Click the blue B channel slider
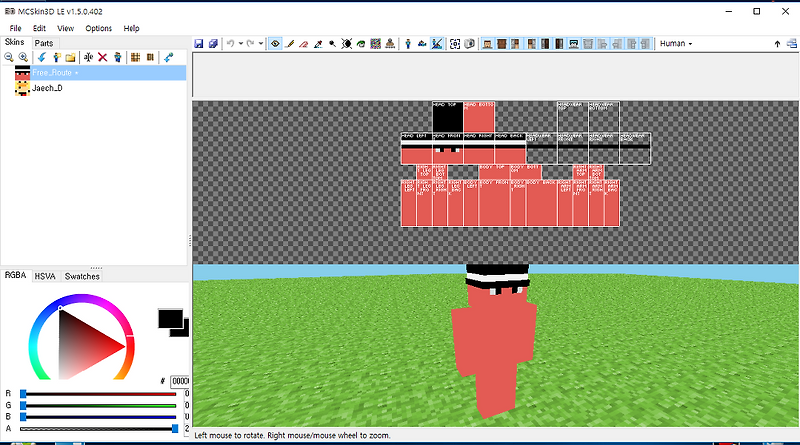The height and width of the screenshot is (445, 800). pos(98,417)
